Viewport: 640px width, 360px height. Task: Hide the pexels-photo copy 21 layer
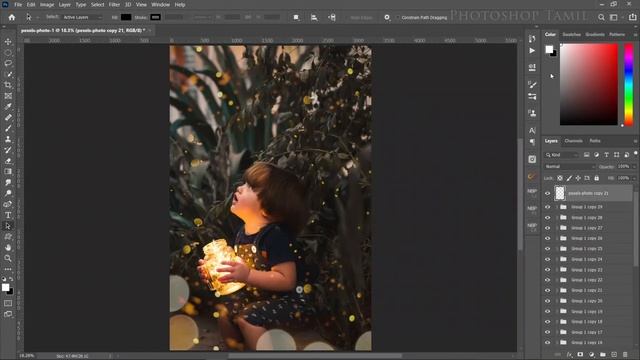click(547, 193)
